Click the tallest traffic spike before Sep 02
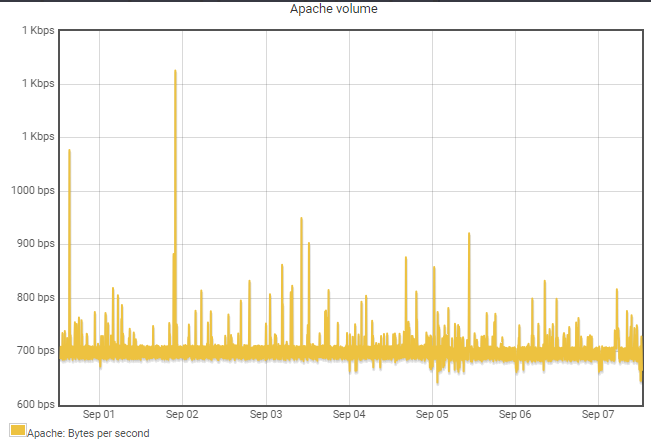651x442 pixels. 175,208
